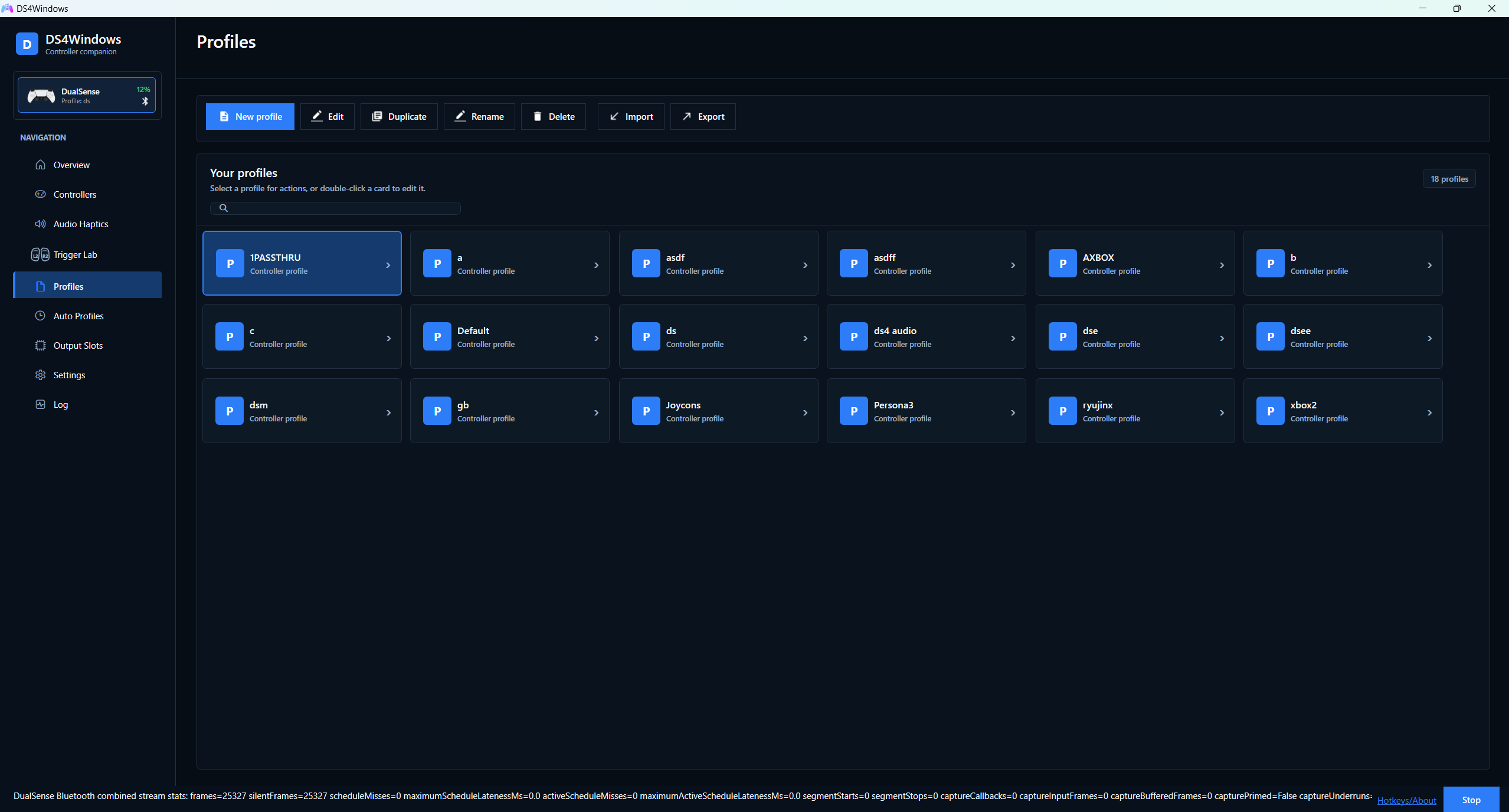Click the Profiles document icon in sidebar
This screenshot has height=812, width=1509.
[40, 286]
